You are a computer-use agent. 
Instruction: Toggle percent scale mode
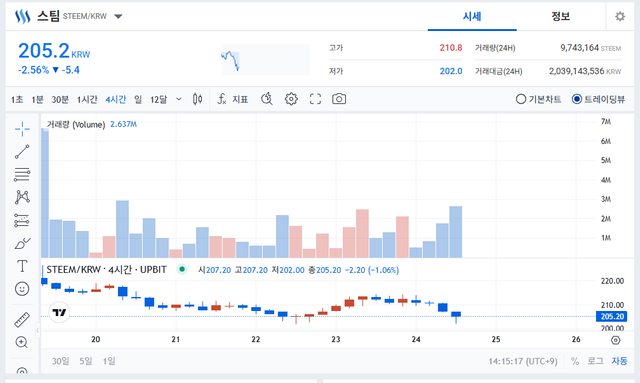tap(575, 361)
